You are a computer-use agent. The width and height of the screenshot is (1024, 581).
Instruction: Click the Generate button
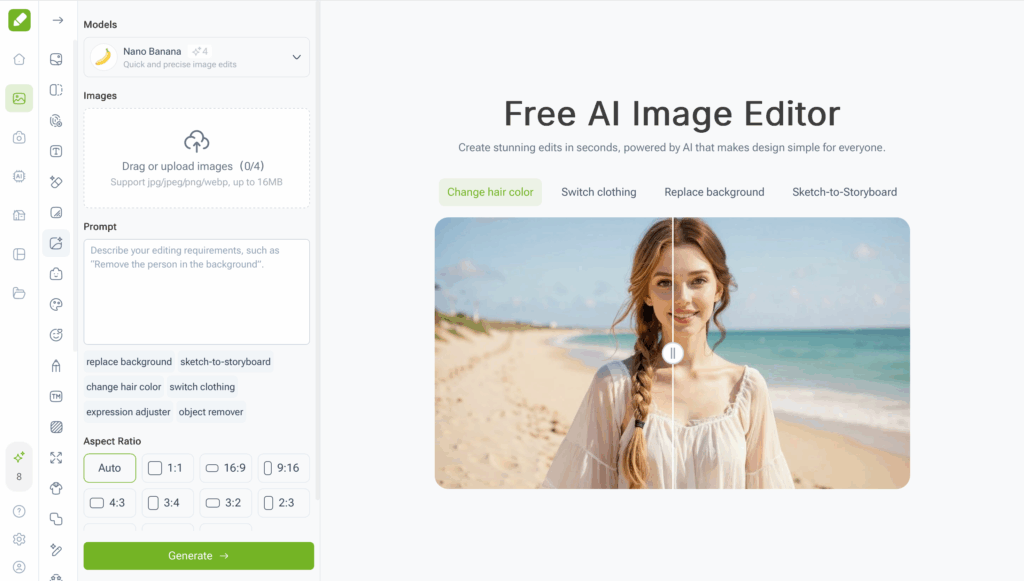tap(198, 555)
